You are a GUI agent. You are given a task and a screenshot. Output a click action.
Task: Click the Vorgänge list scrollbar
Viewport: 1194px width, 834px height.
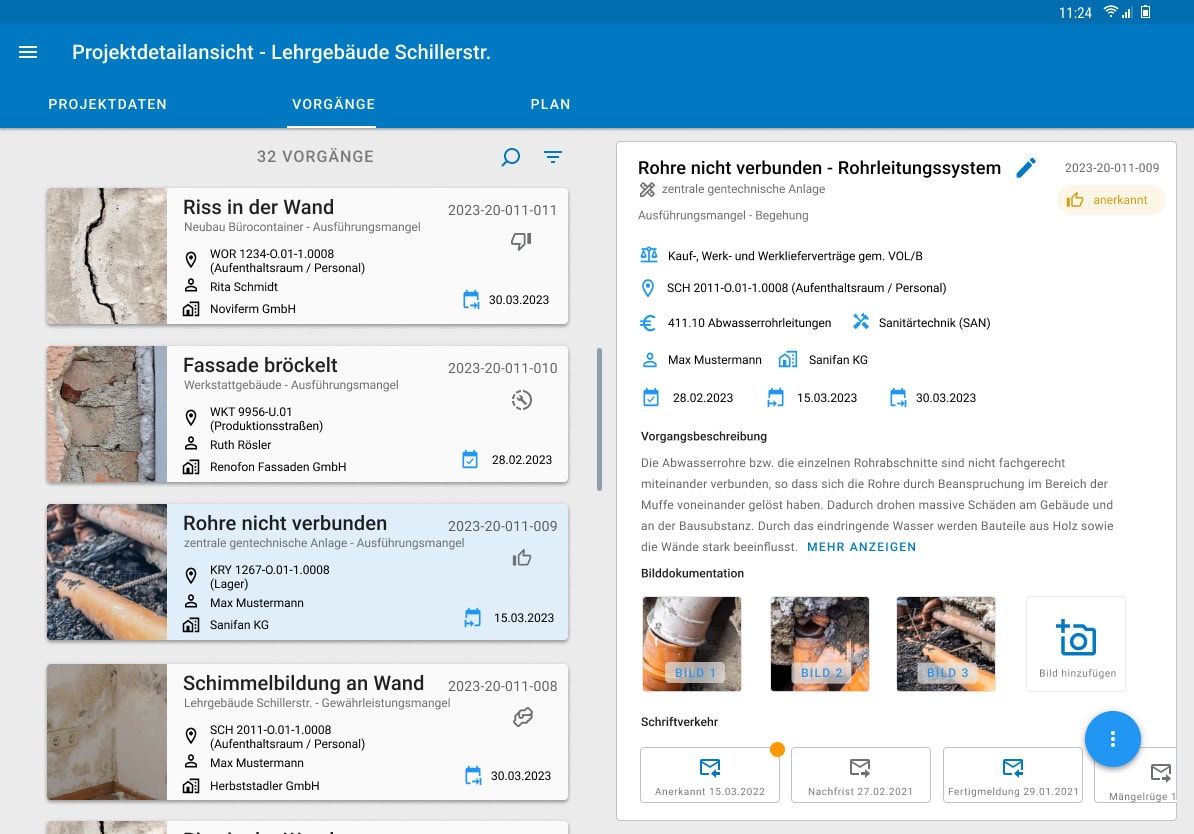click(x=600, y=419)
